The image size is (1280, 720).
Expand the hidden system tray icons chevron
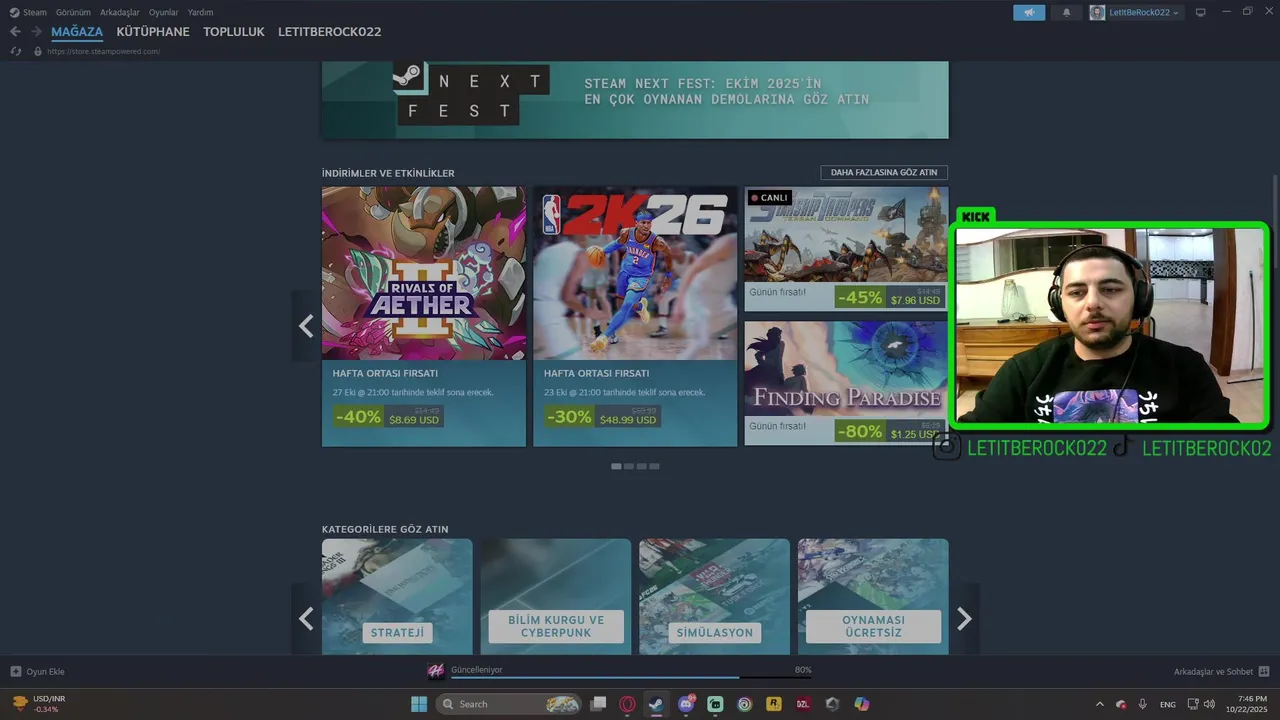pos(1100,704)
